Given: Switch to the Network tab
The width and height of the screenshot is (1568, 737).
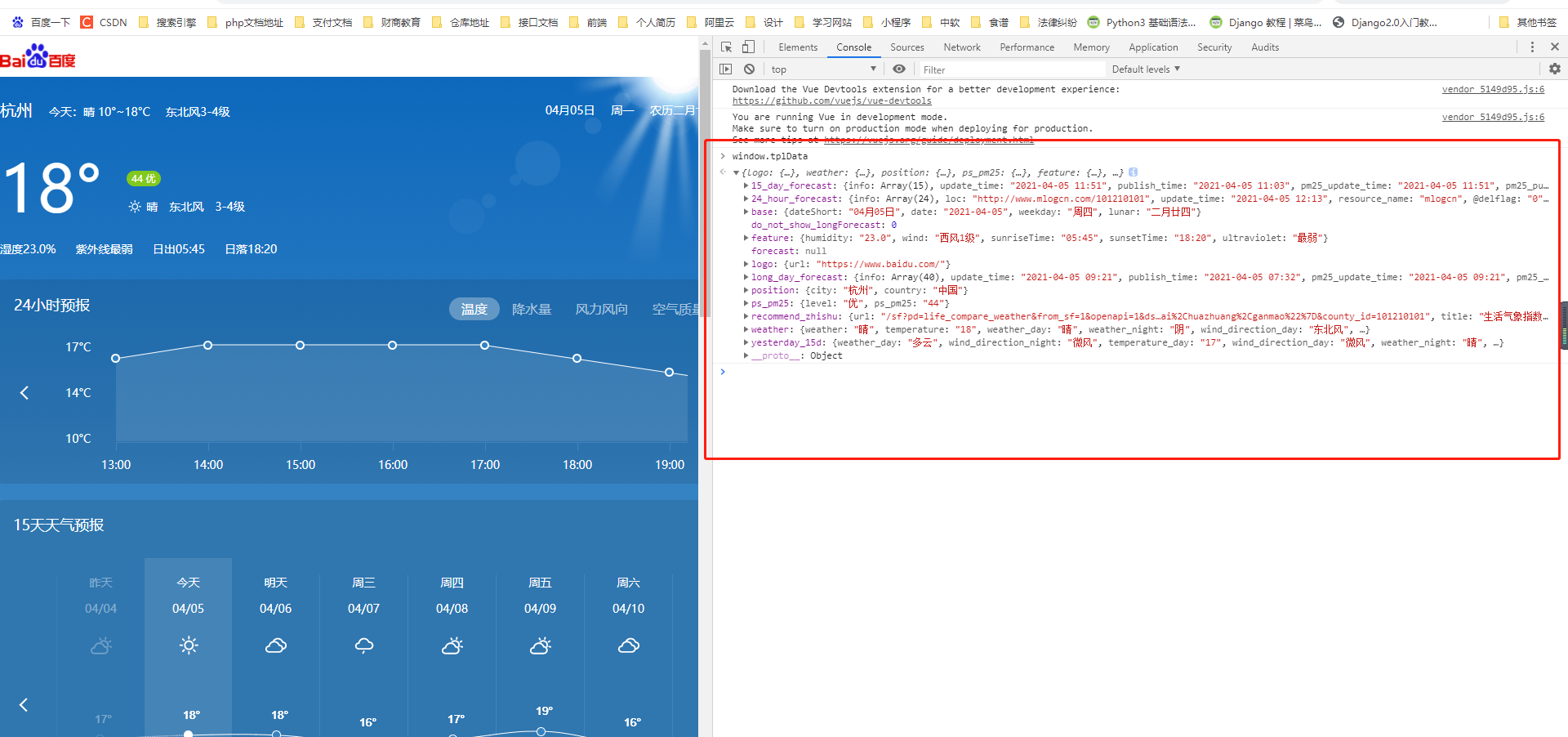Looking at the screenshot, I should coord(961,47).
